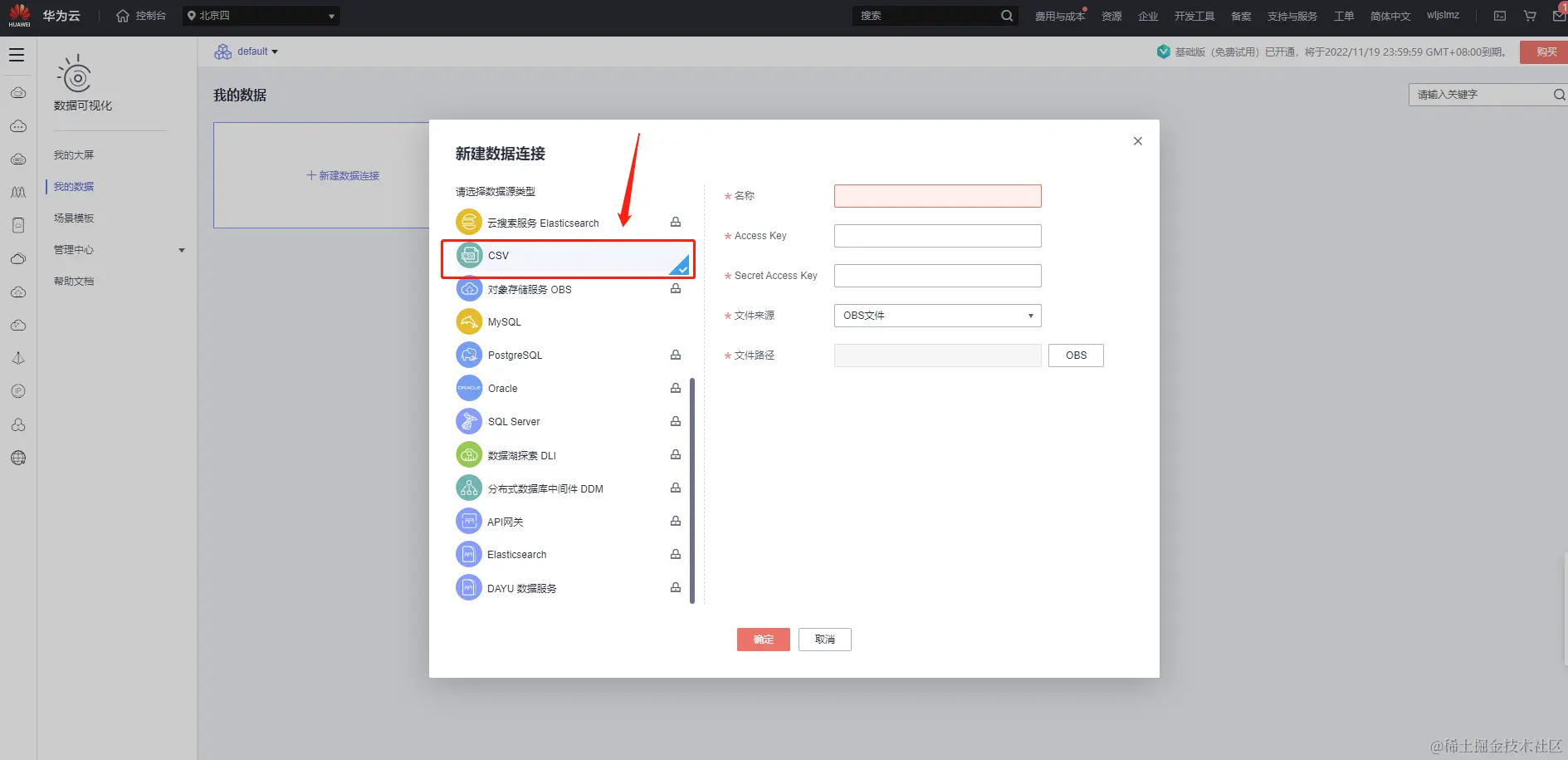This screenshot has width=1568, height=760.
Task: Click the lock icon beside PostgreSQL
Action: [676, 355]
